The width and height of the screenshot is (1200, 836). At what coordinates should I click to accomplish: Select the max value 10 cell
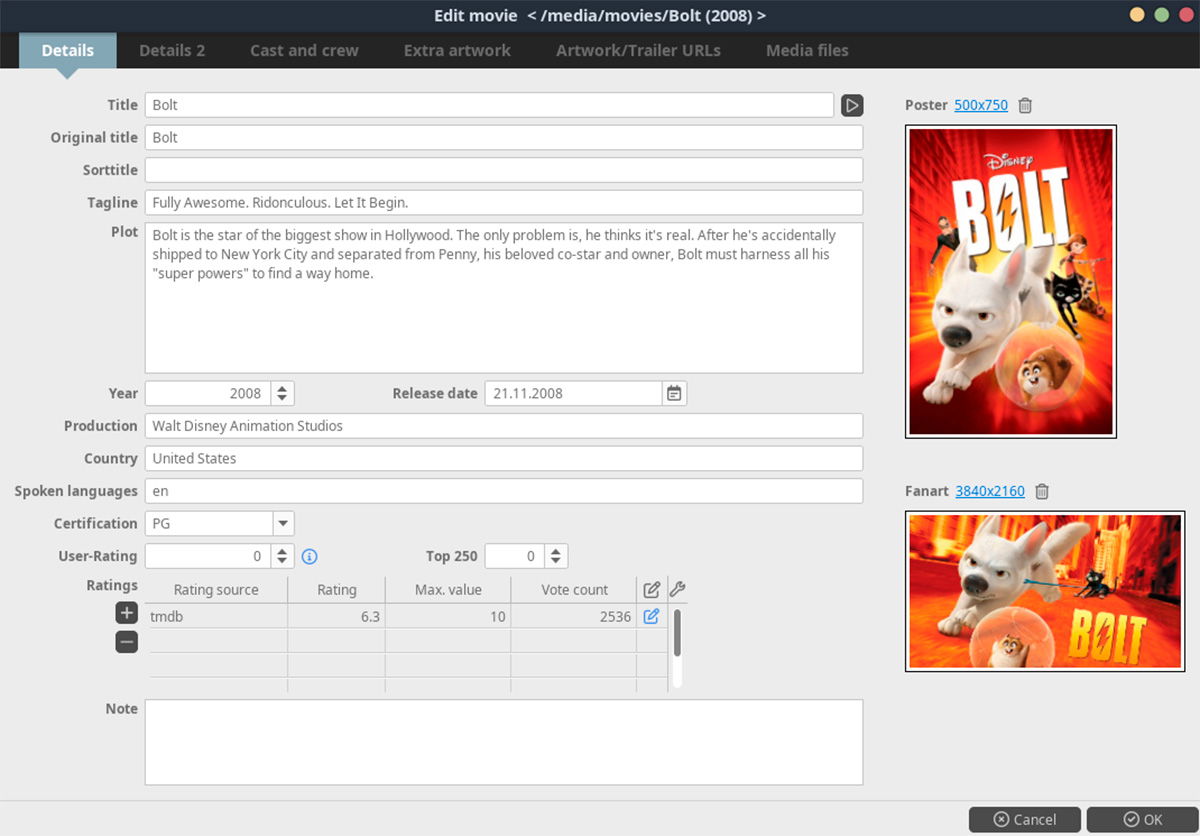click(448, 616)
